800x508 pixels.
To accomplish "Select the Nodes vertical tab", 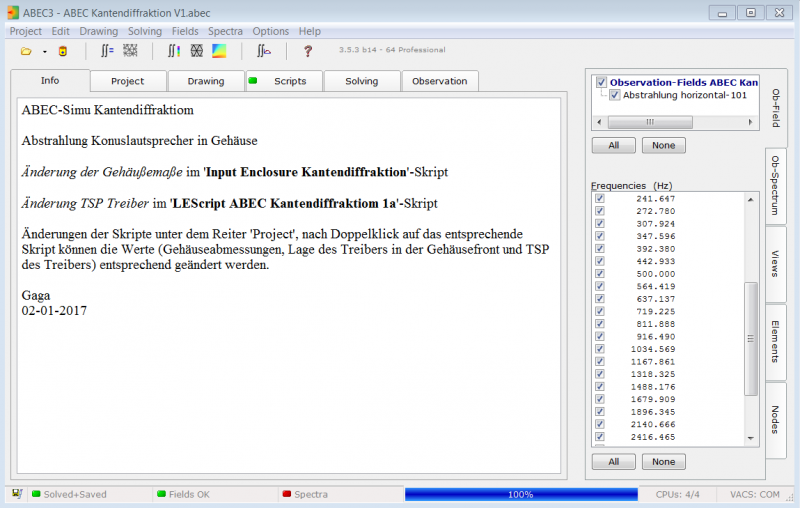I will (775, 420).
